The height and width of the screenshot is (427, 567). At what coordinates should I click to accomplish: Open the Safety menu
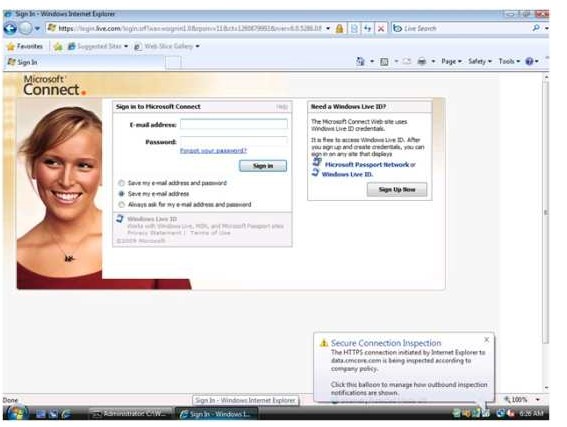click(x=480, y=61)
